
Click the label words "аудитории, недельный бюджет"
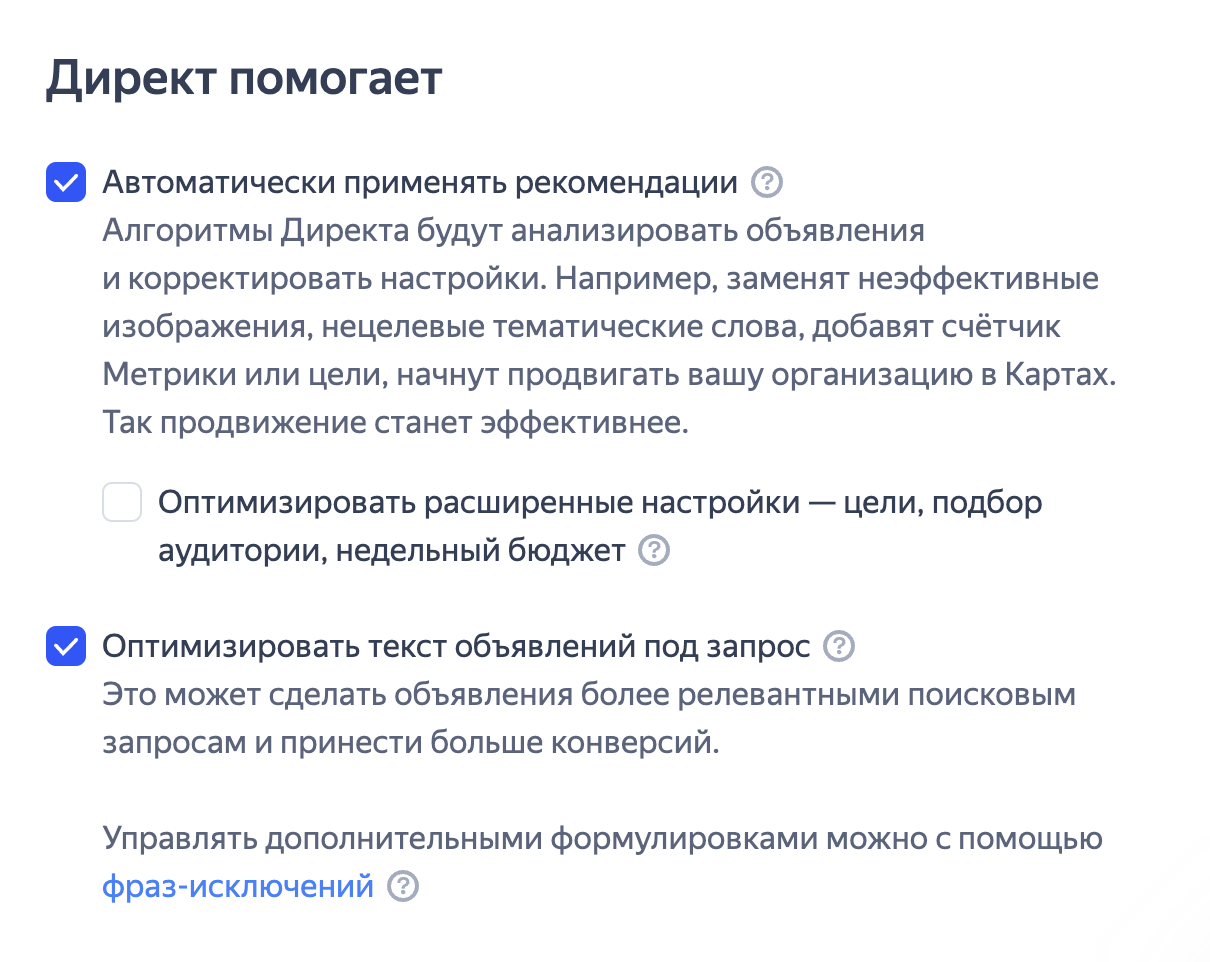(392, 551)
